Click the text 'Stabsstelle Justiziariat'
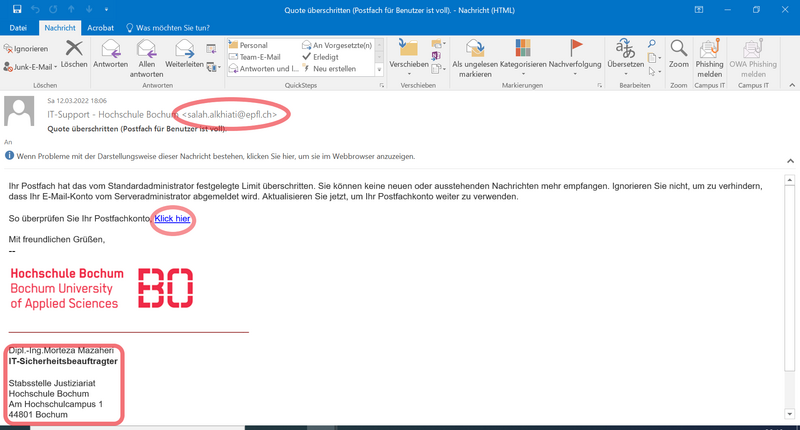The width and height of the screenshot is (800, 430). pyautogui.click(x=52, y=383)
